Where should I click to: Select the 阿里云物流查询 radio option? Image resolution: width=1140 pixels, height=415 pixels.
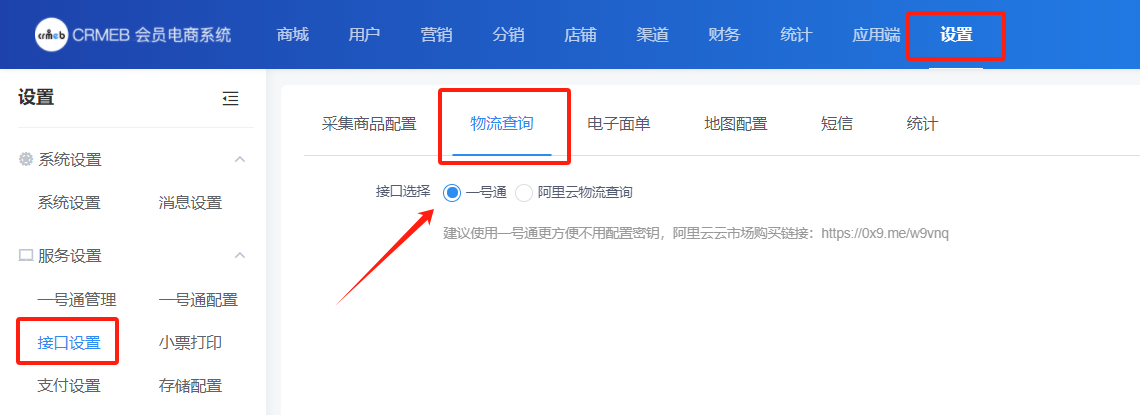pyautogui.click(x=524, y=193)
